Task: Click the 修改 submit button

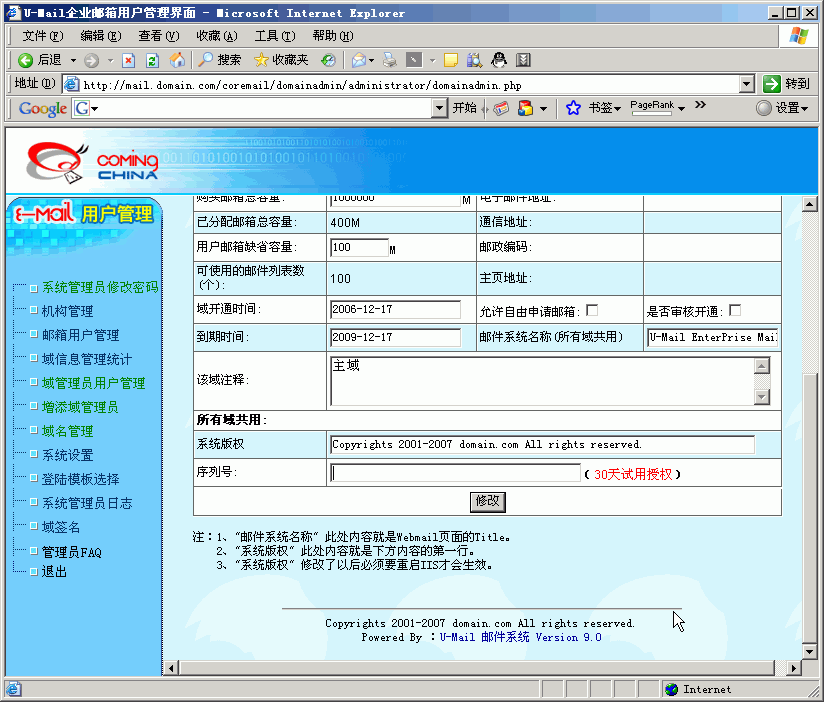Action: click(487, 501)
